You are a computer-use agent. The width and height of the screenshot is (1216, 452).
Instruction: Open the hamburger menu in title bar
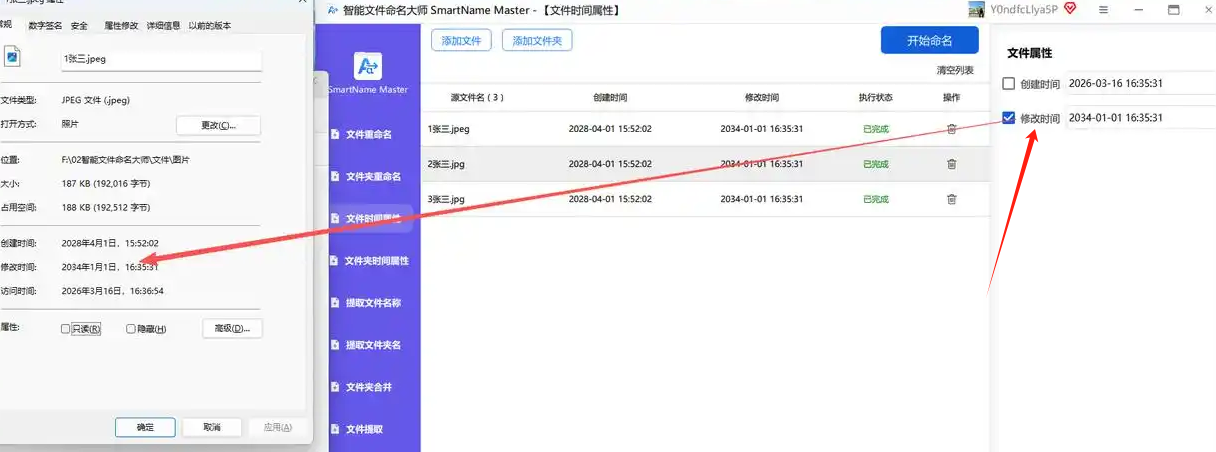pyautogui.click(x=1103, y=9)
